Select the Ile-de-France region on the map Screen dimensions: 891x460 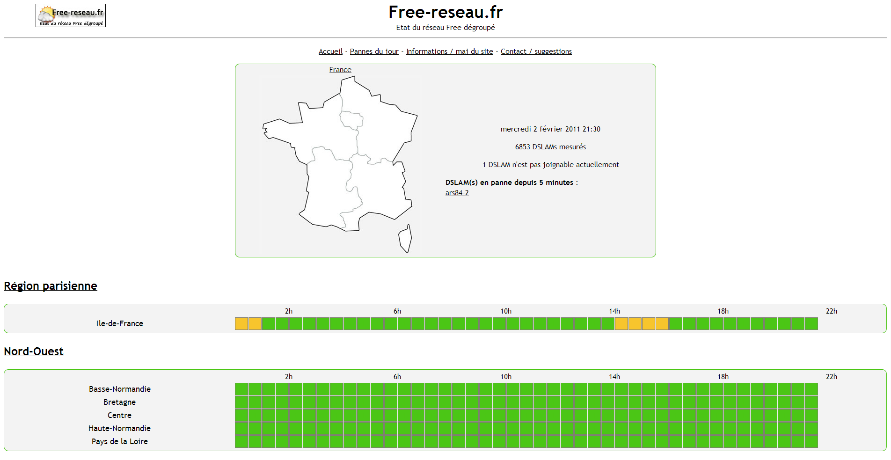tap(351, 121)
